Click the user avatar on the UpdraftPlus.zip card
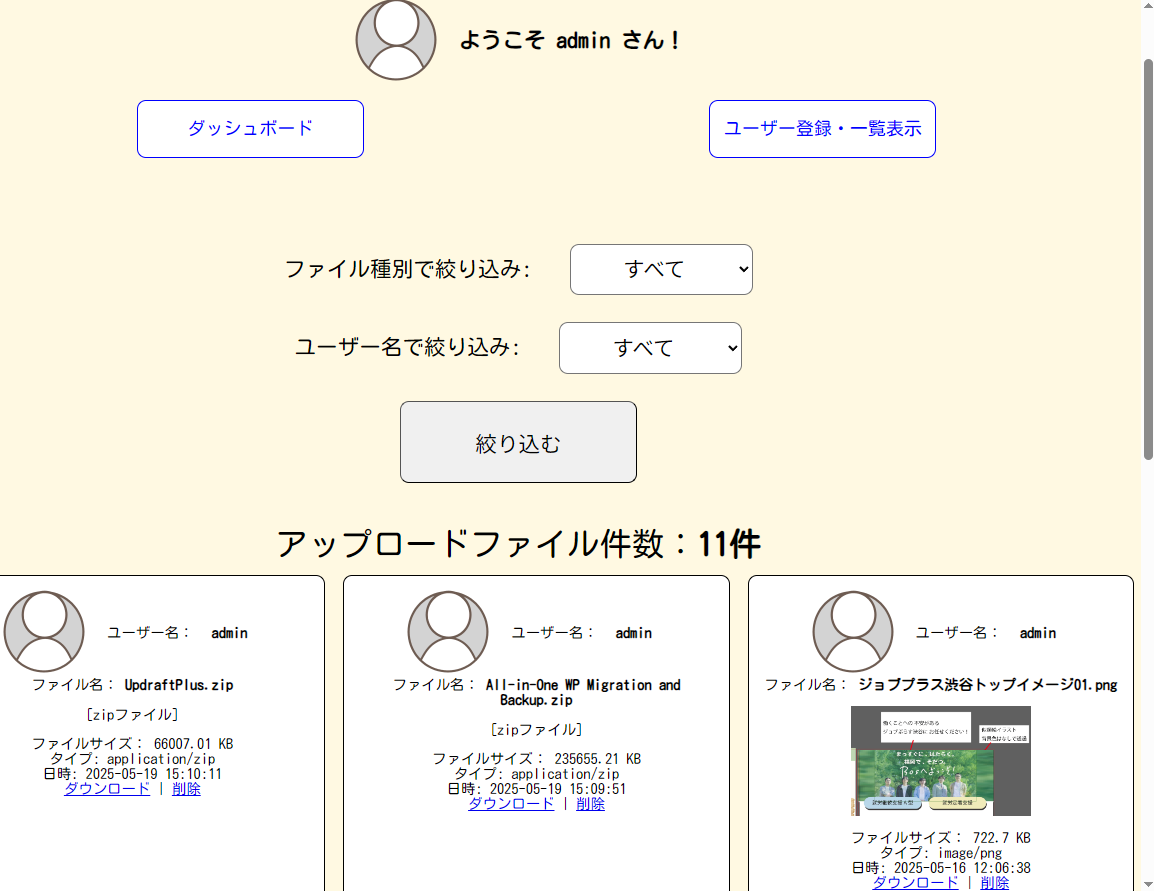 pos(44,631)
